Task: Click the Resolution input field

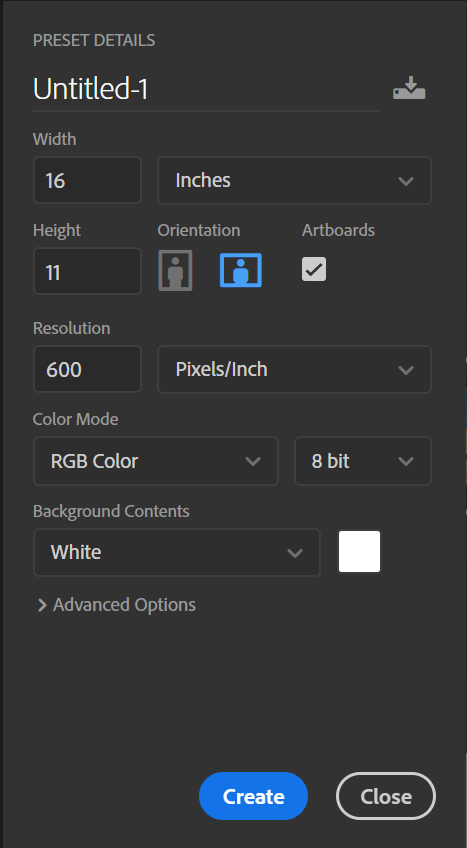Action: click(88, 369)
